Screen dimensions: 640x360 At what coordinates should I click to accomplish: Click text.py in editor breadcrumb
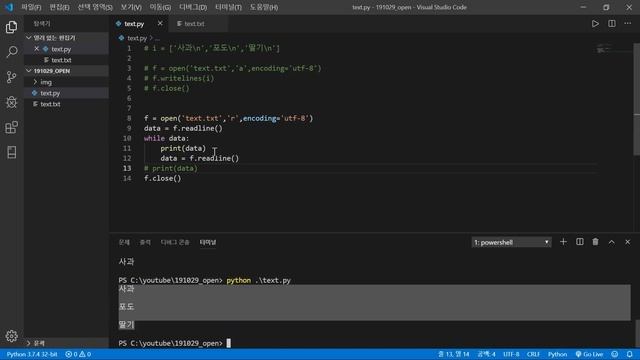point(137,38)
